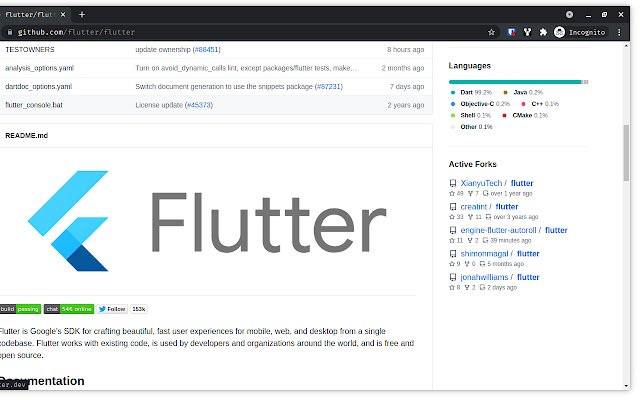Click the Twitter Follow button
The image size is (640, 400).
pyautogui.click(x=112, y=309)
